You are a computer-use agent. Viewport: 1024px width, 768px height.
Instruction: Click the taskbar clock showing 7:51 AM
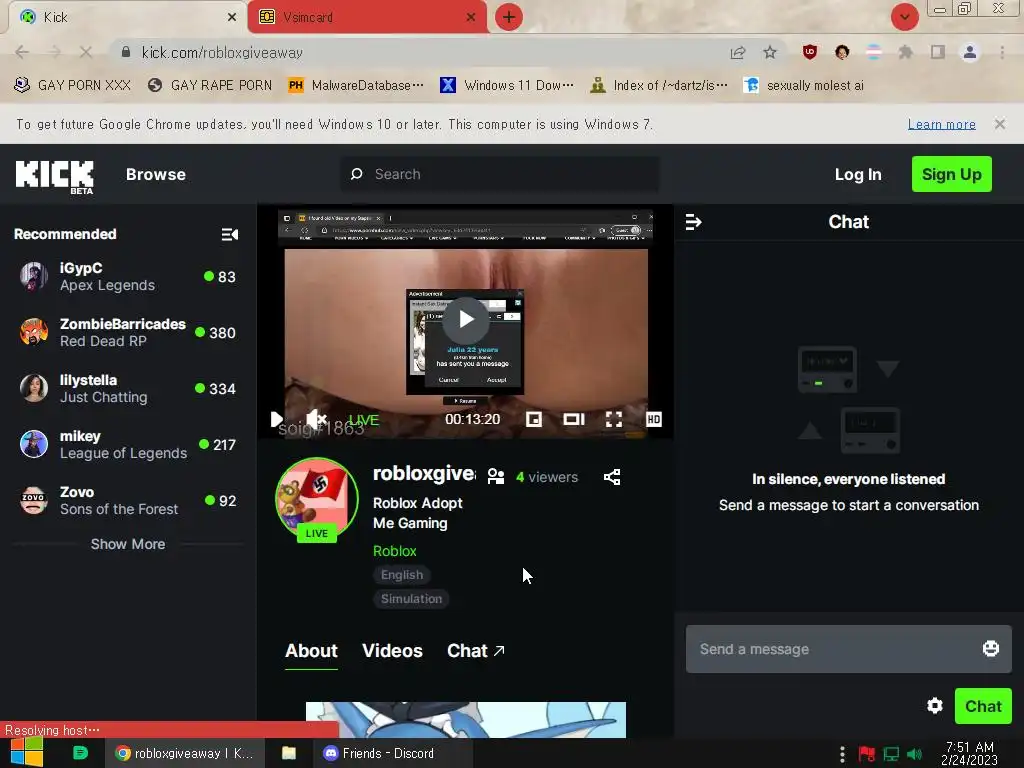(x=969, y=753)
